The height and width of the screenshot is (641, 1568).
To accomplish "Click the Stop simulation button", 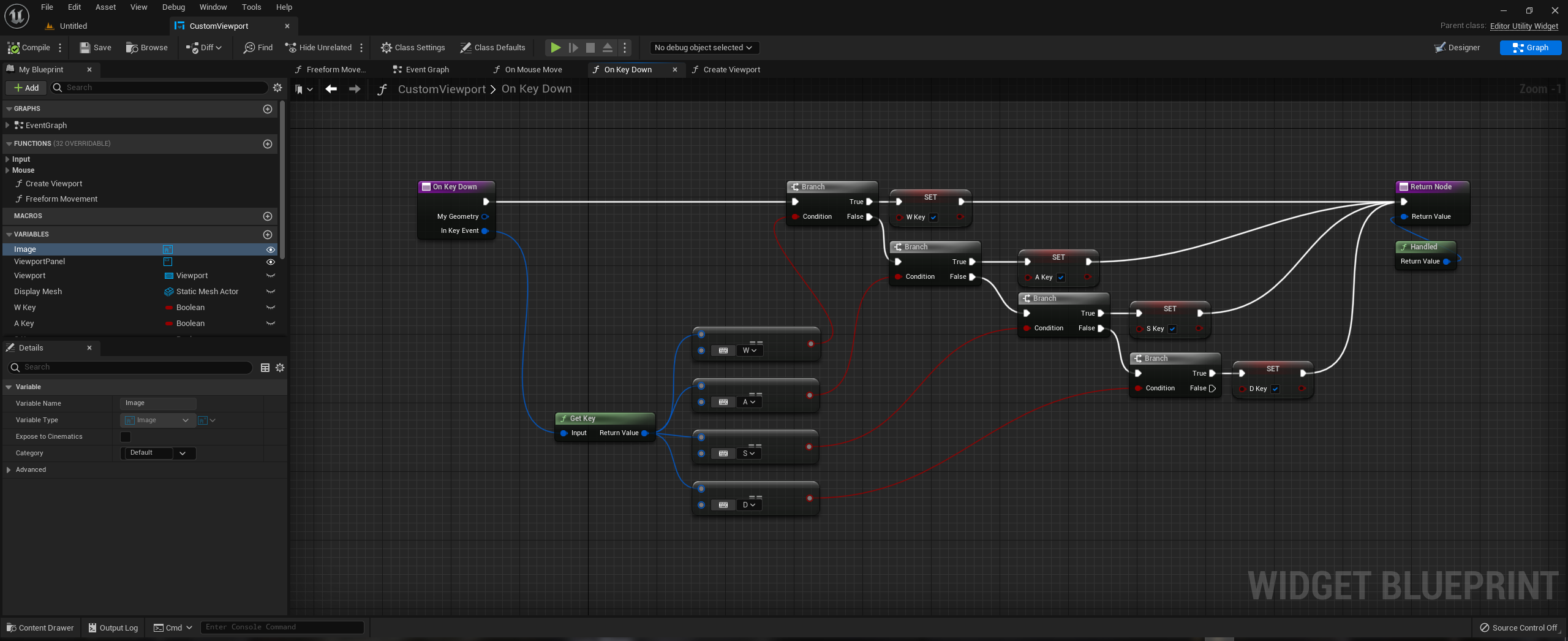I will click(590, 48).
